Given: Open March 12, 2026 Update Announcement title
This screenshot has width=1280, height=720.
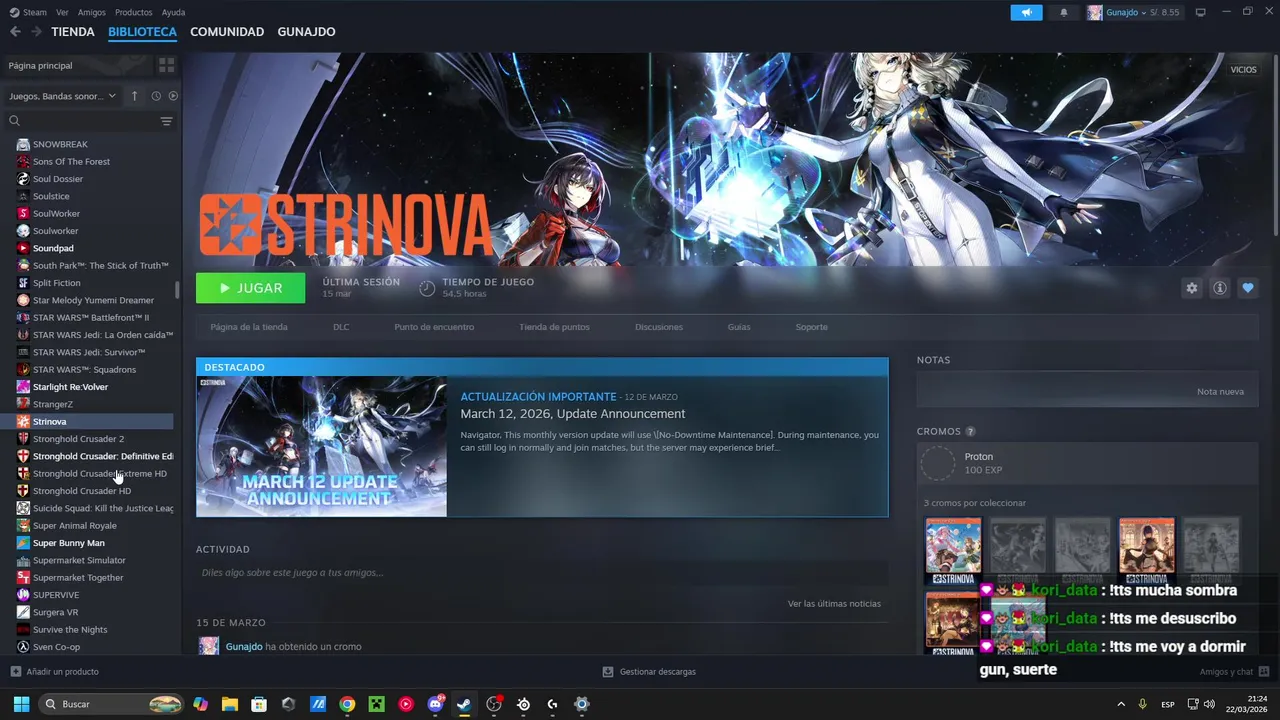Looking at the screenshot, I should click(x=572, y=414).
